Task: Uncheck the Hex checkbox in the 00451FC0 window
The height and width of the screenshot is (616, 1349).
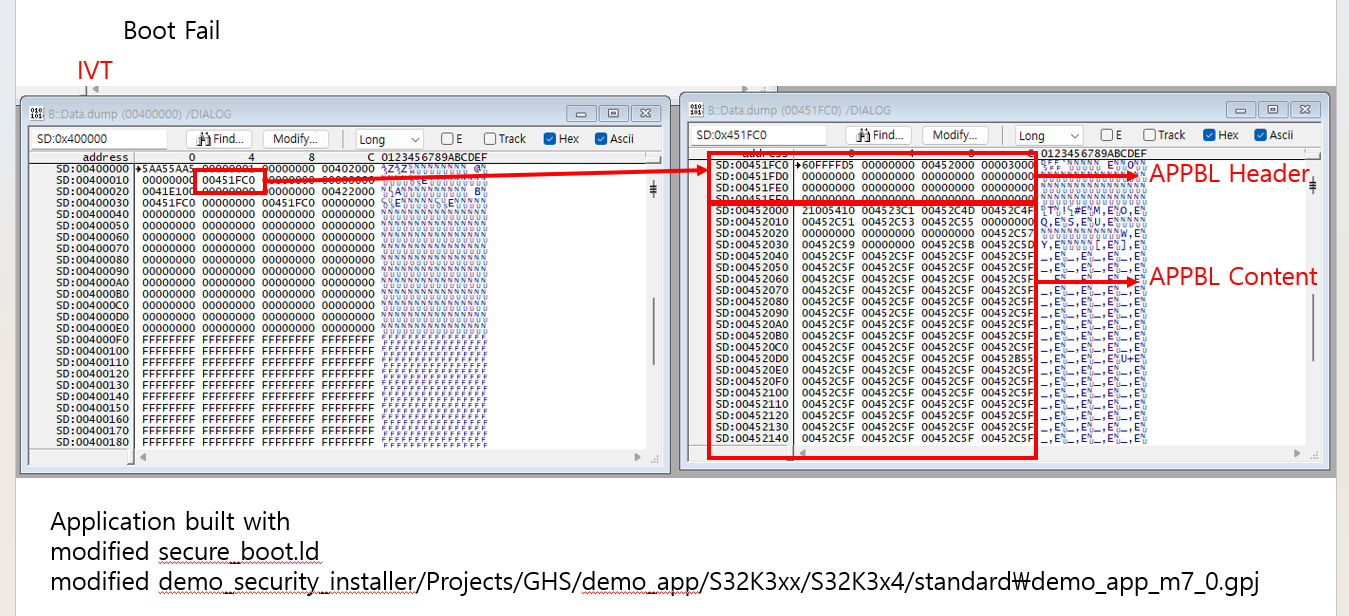Action: point(1211,135)
